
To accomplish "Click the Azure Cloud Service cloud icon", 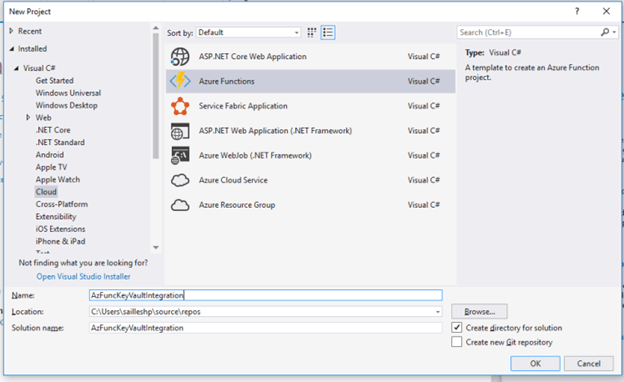I will click(x=180, y=180).
